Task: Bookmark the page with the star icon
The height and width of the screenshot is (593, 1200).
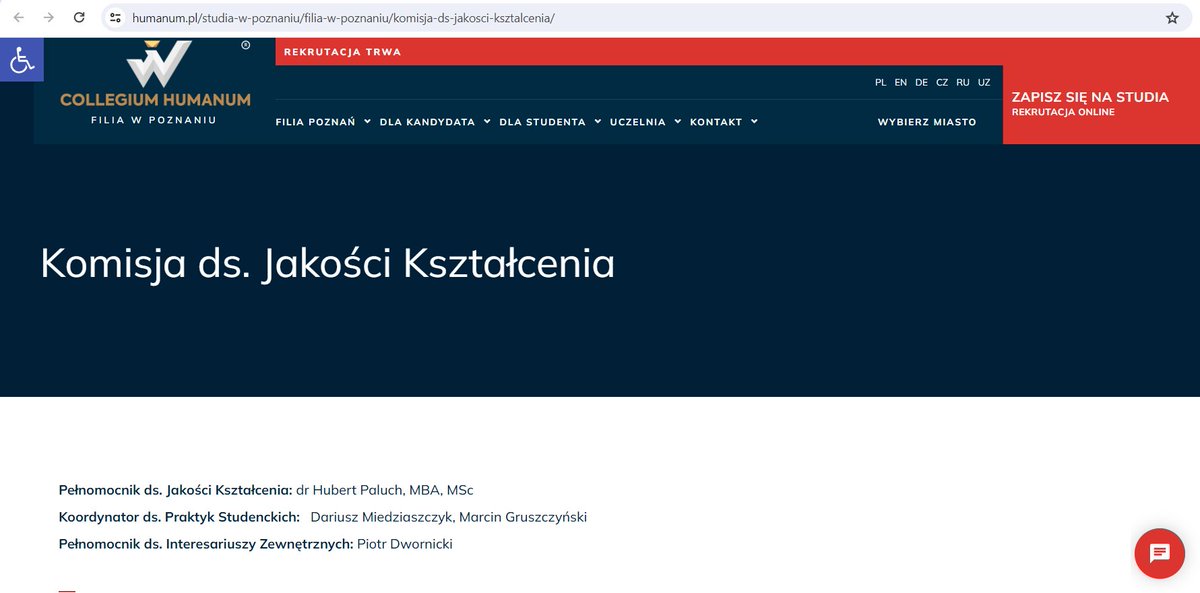Action: (1172, 17)
